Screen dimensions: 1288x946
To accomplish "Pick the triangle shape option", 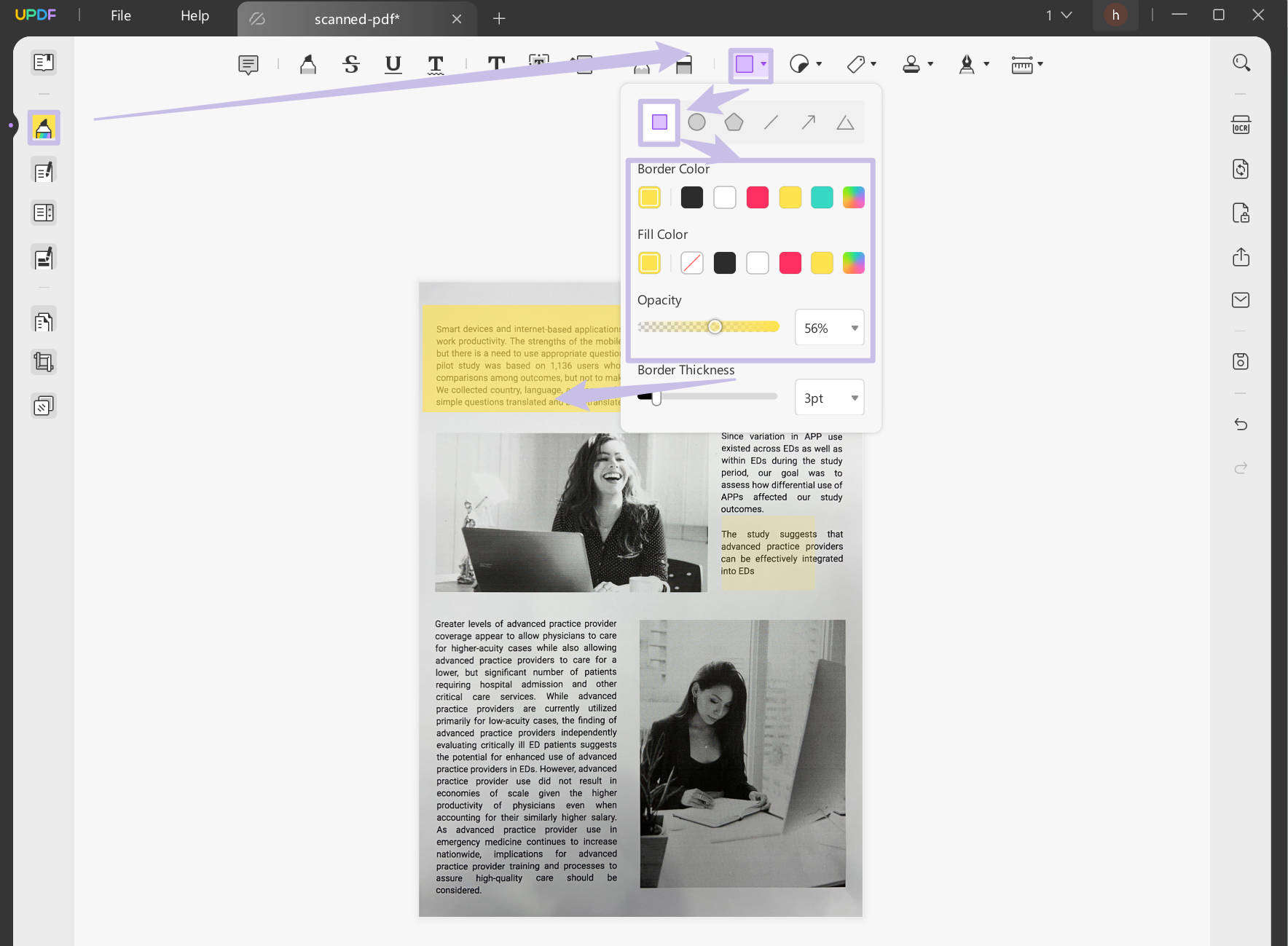I will coord(845,122).
